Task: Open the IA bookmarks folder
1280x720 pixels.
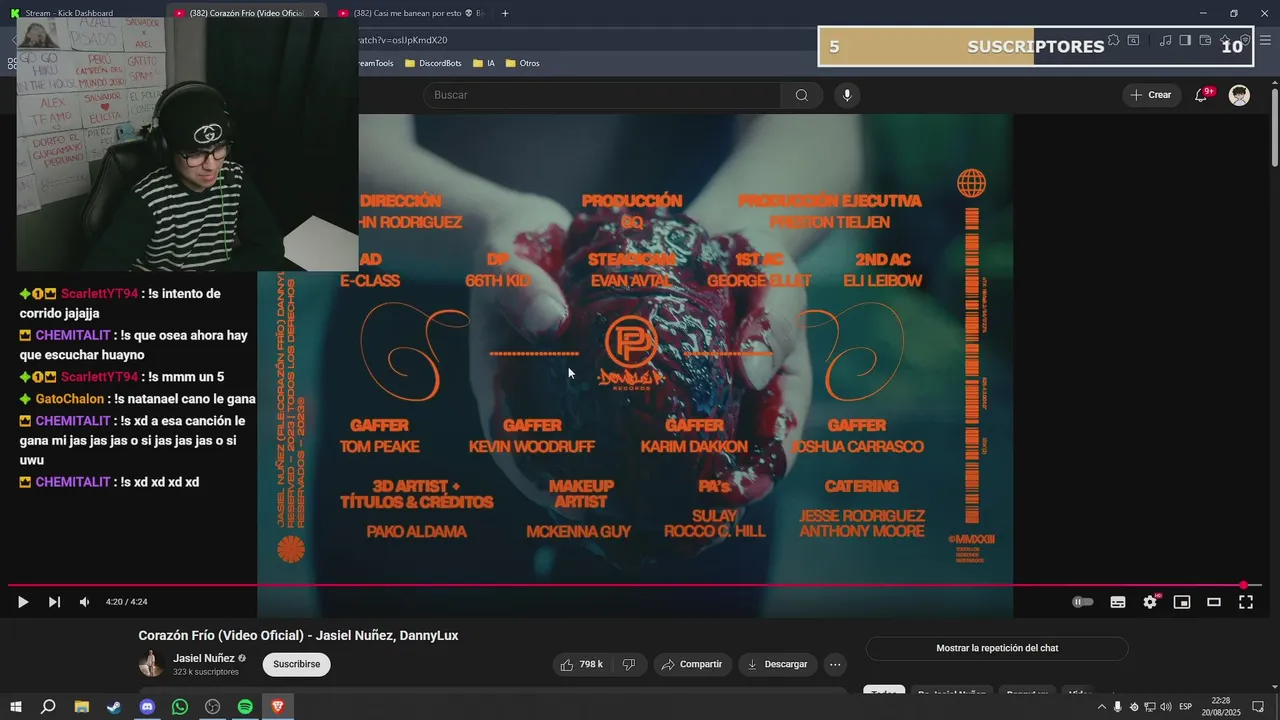Action: (483, 63)
